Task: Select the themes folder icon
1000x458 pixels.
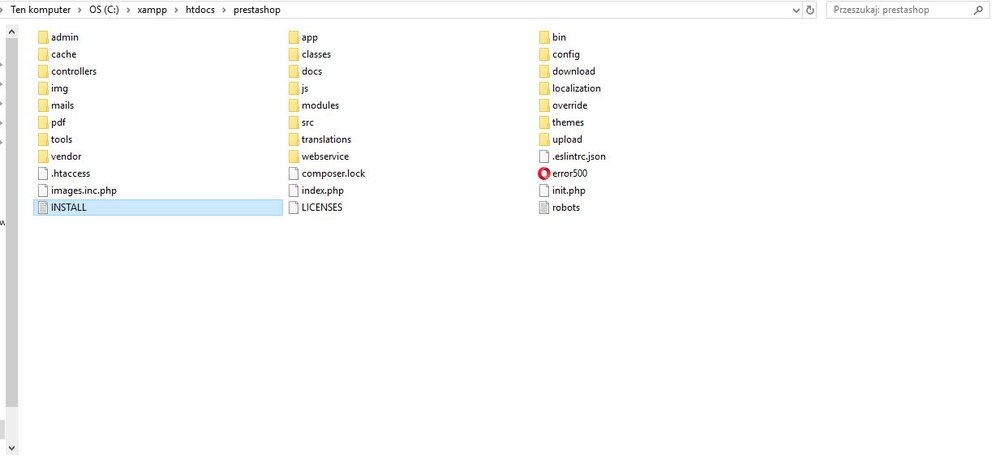Action: point(544,122)
